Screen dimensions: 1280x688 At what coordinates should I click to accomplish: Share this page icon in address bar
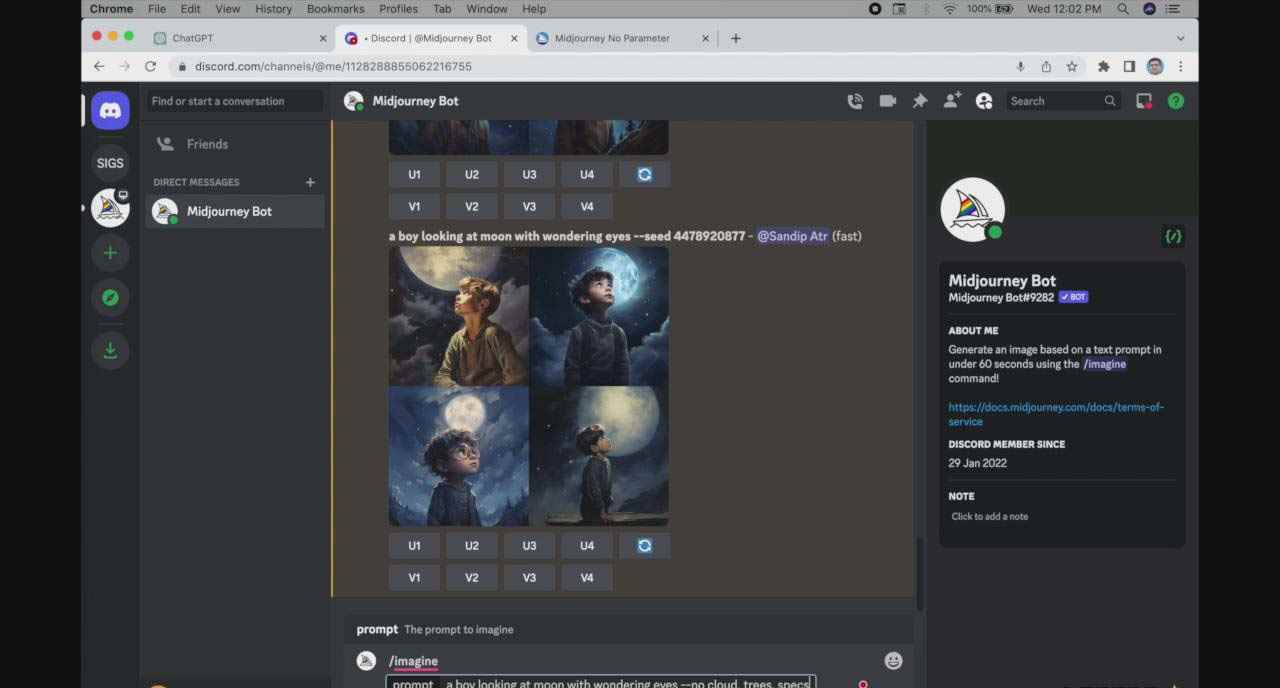click(1046, 66)
